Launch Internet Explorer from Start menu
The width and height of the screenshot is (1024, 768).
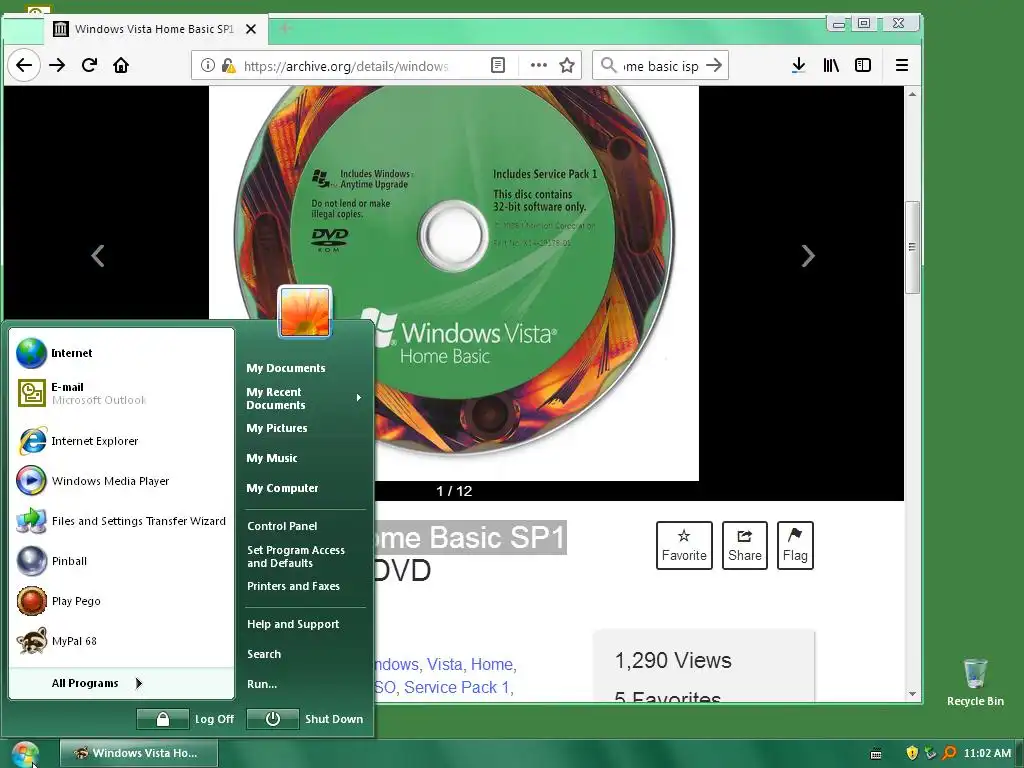(123, 441)
